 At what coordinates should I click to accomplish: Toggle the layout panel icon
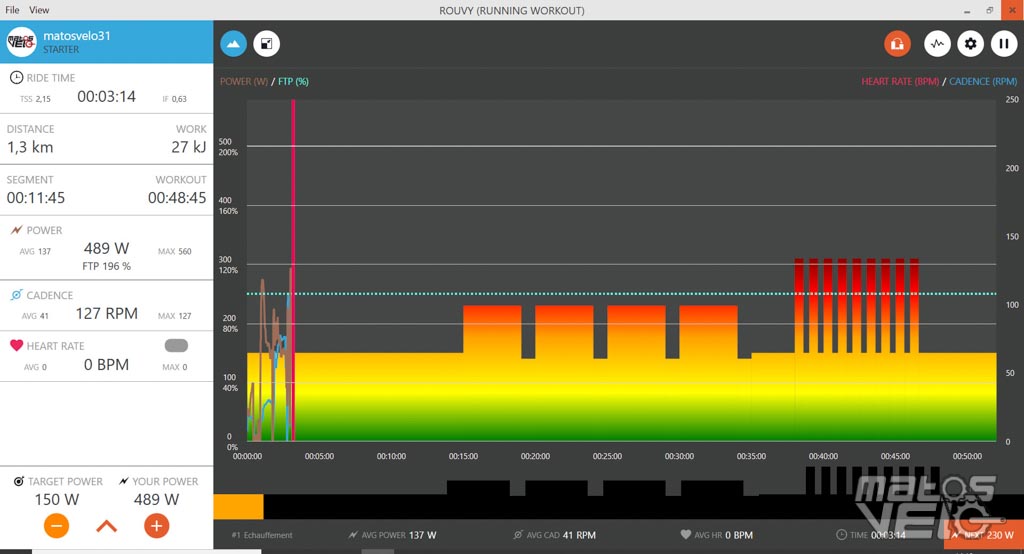coord(266,44)
